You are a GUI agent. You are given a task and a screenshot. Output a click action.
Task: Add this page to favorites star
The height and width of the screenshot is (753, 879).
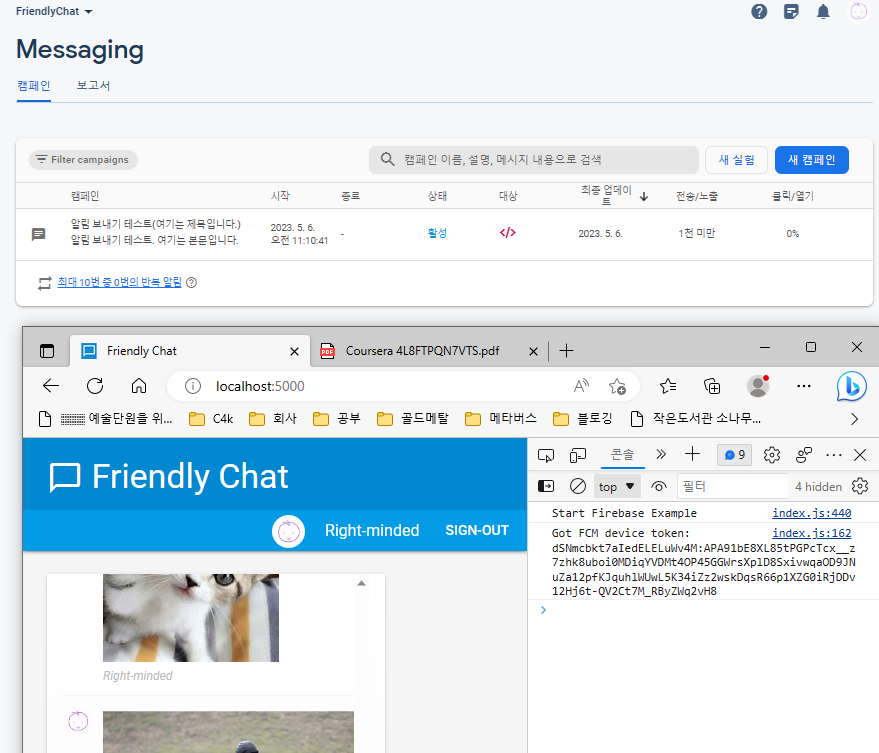(617, 386)
